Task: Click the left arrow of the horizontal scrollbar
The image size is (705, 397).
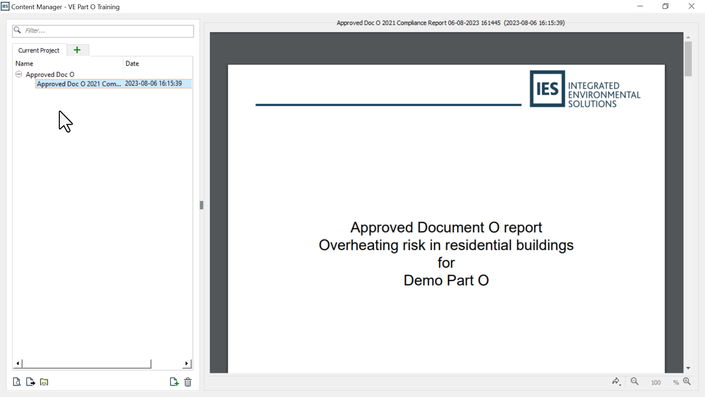Action: click(18, 363)
